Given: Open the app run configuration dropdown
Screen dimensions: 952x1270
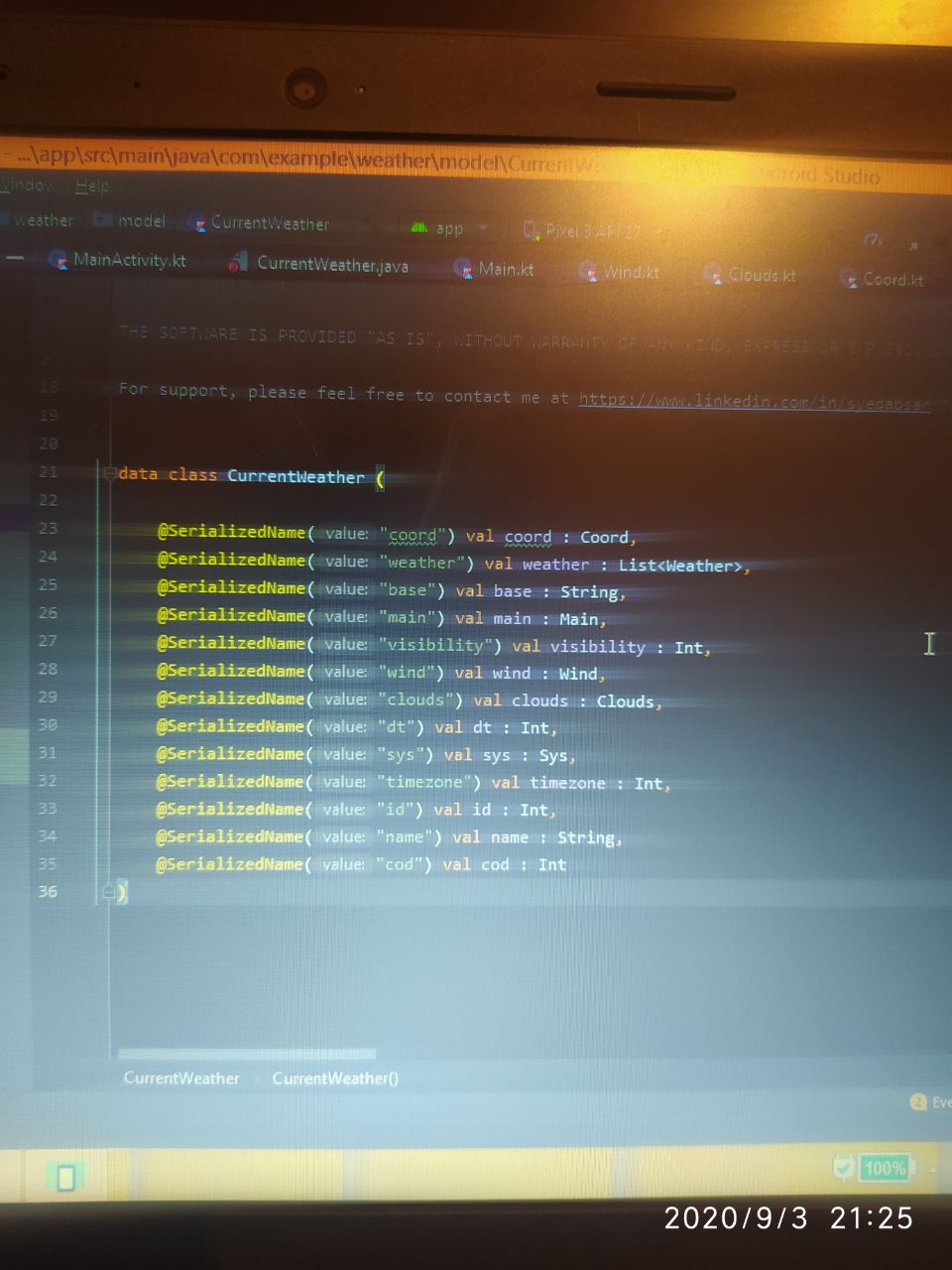Looking at the screenshot, I should click(451, 228).
